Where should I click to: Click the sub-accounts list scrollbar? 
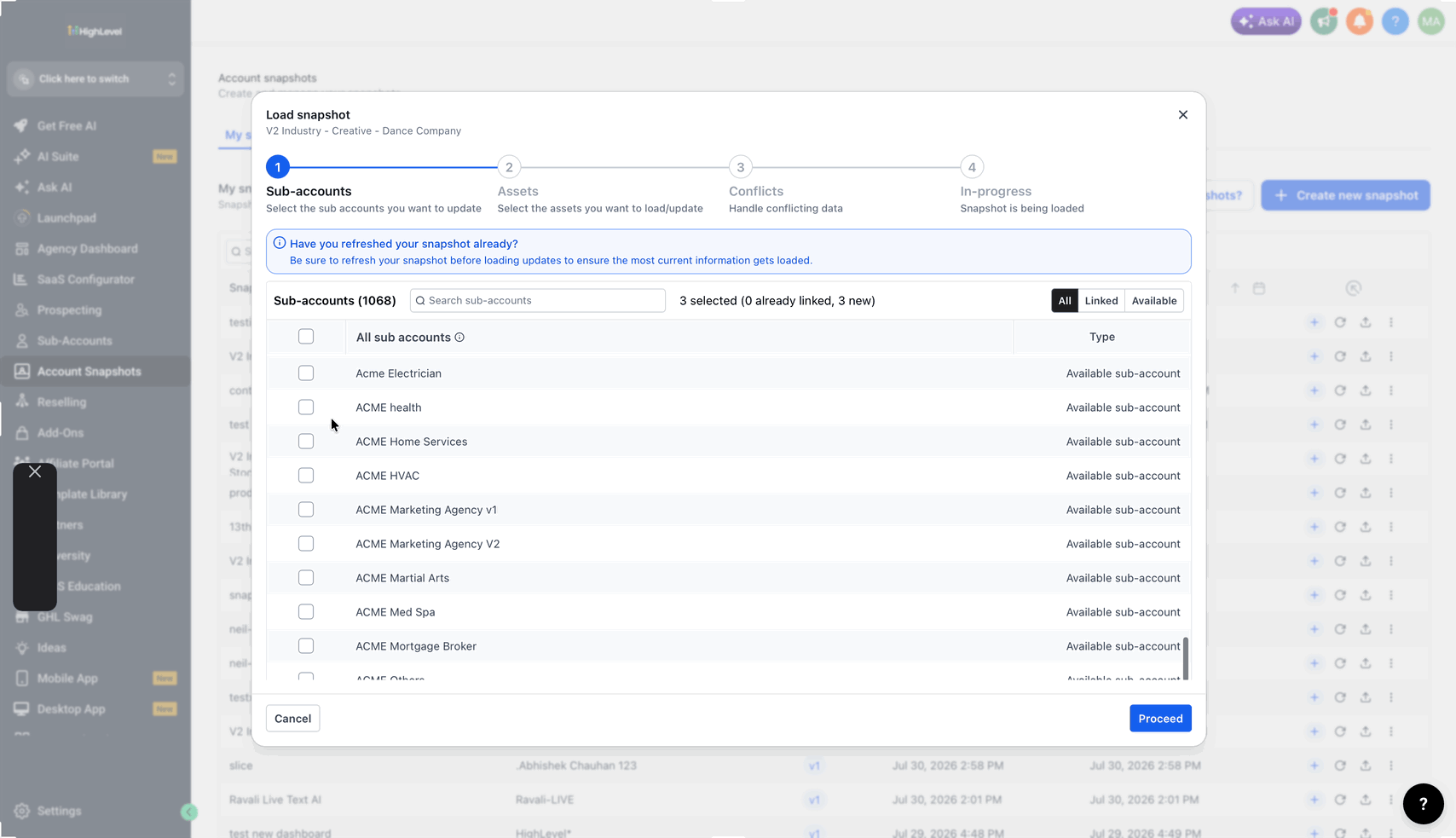click(1185, 658)
